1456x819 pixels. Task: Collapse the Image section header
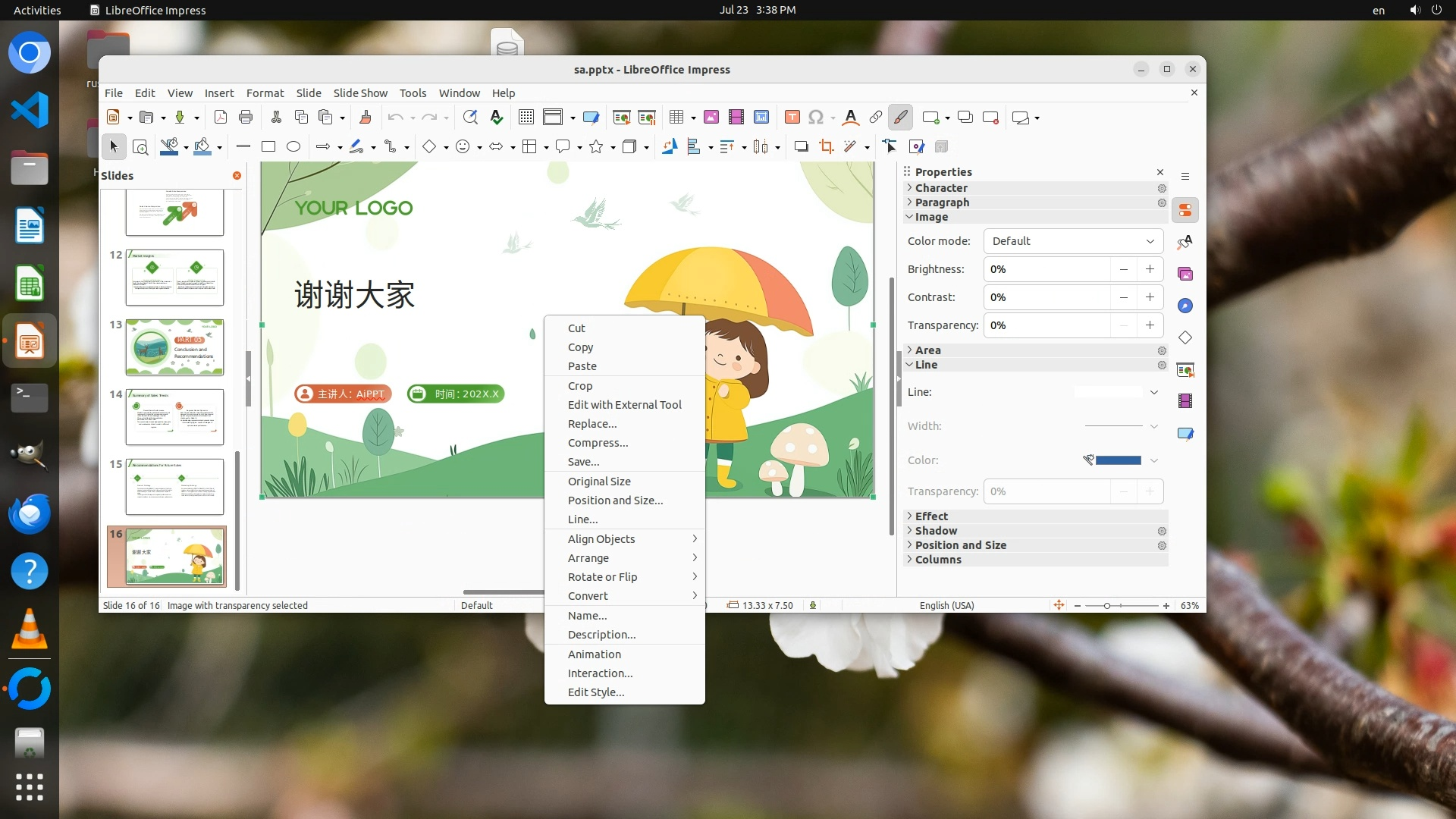[x=930, y=217]
